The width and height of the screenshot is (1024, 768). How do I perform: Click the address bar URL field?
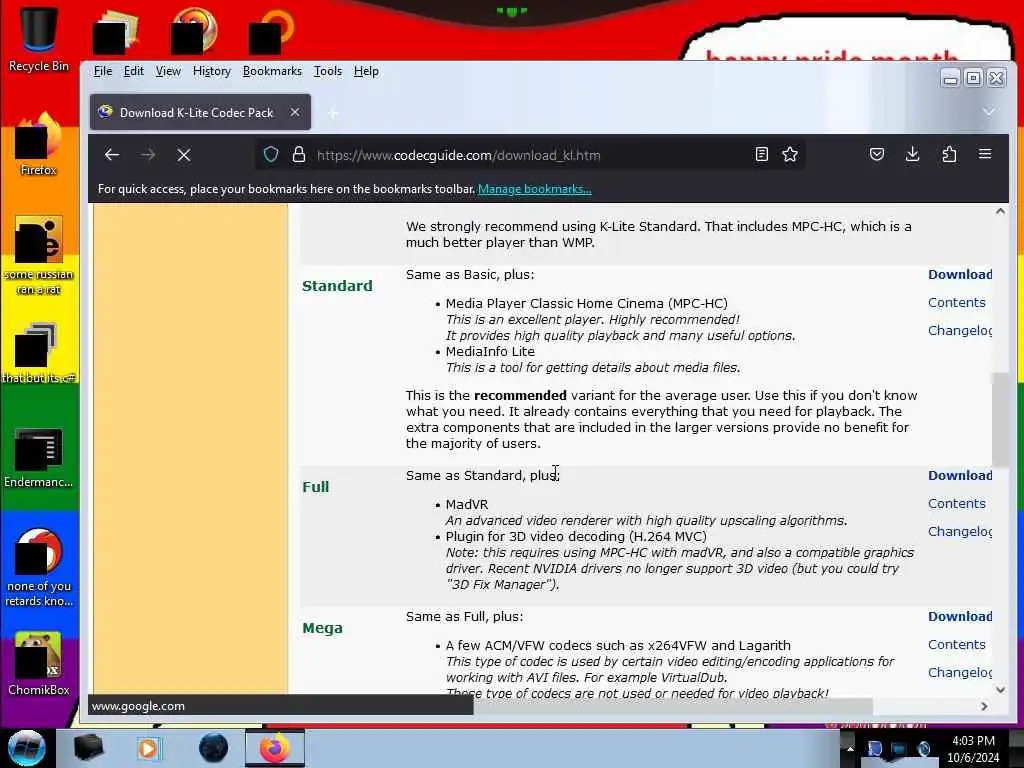pyautogui.click(x=529, y=155)
